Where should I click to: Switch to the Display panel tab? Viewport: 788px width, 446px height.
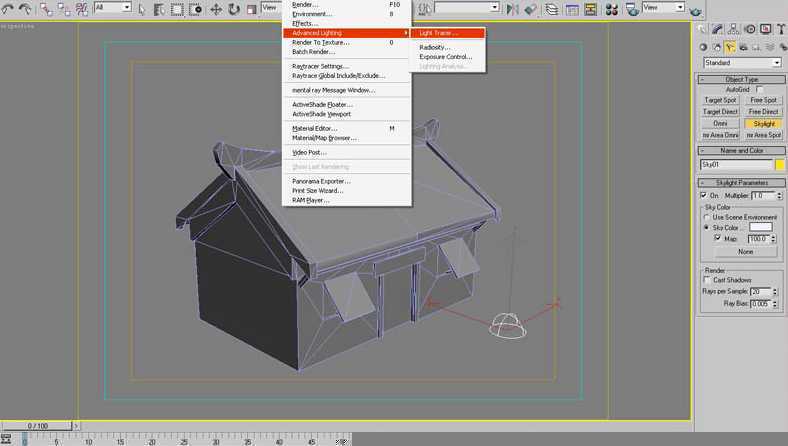click(x=765, y=29)
